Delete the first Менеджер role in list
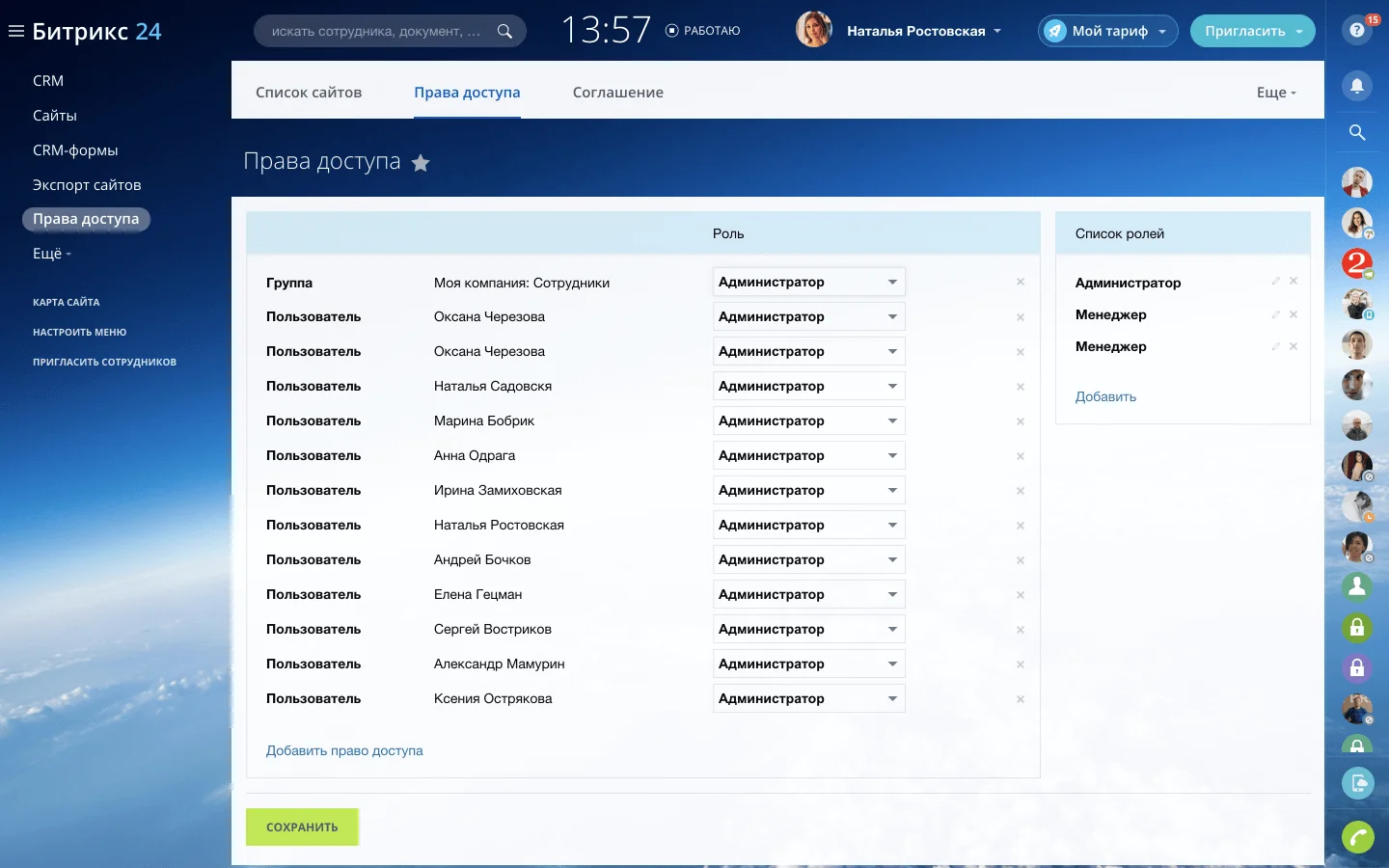This screenshot has height=868, width=1389. coord(1294,314)
